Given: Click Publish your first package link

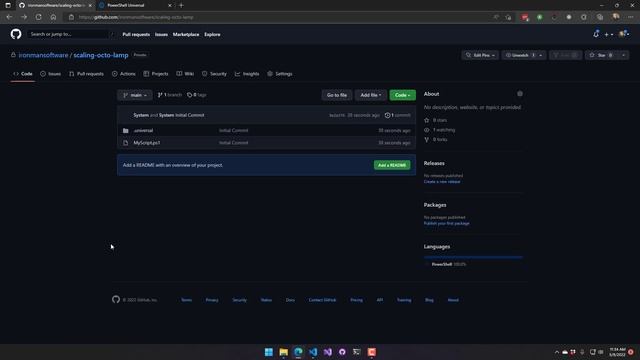Looking at the screenshot, I should pos(447,224).
